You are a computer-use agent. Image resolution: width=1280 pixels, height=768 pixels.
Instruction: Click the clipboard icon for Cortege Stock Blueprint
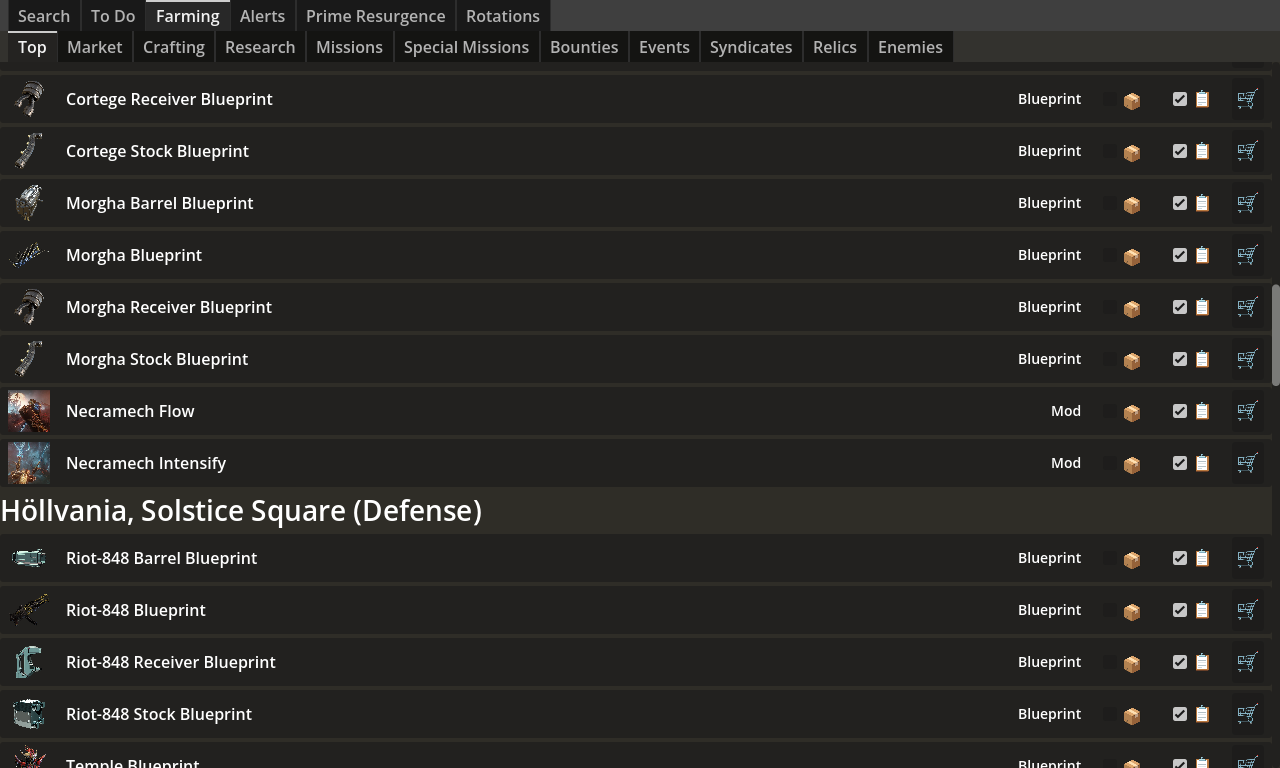tap(1202, 151)
